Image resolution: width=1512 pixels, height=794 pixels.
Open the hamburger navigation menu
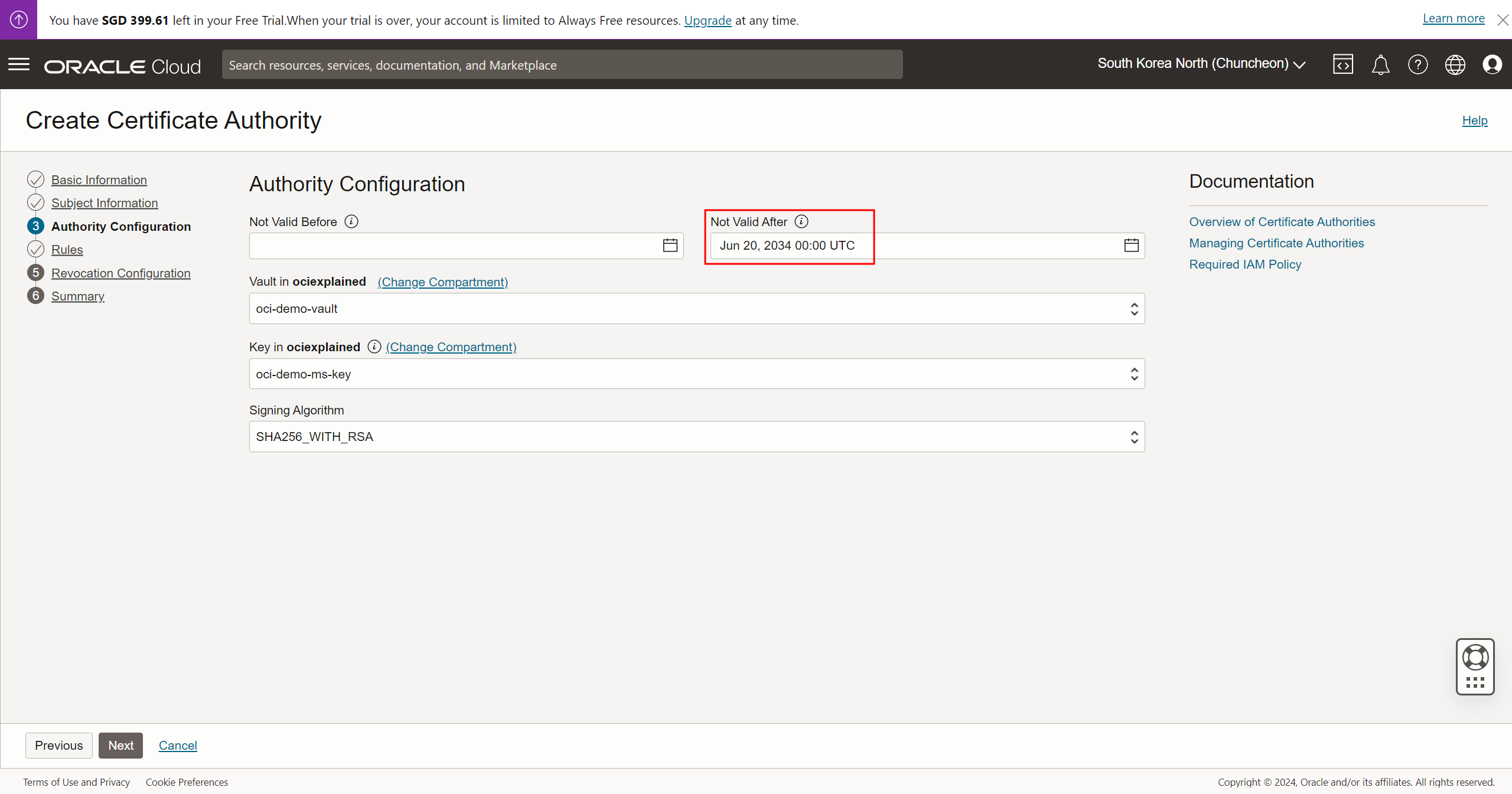(x=19, y=64)
